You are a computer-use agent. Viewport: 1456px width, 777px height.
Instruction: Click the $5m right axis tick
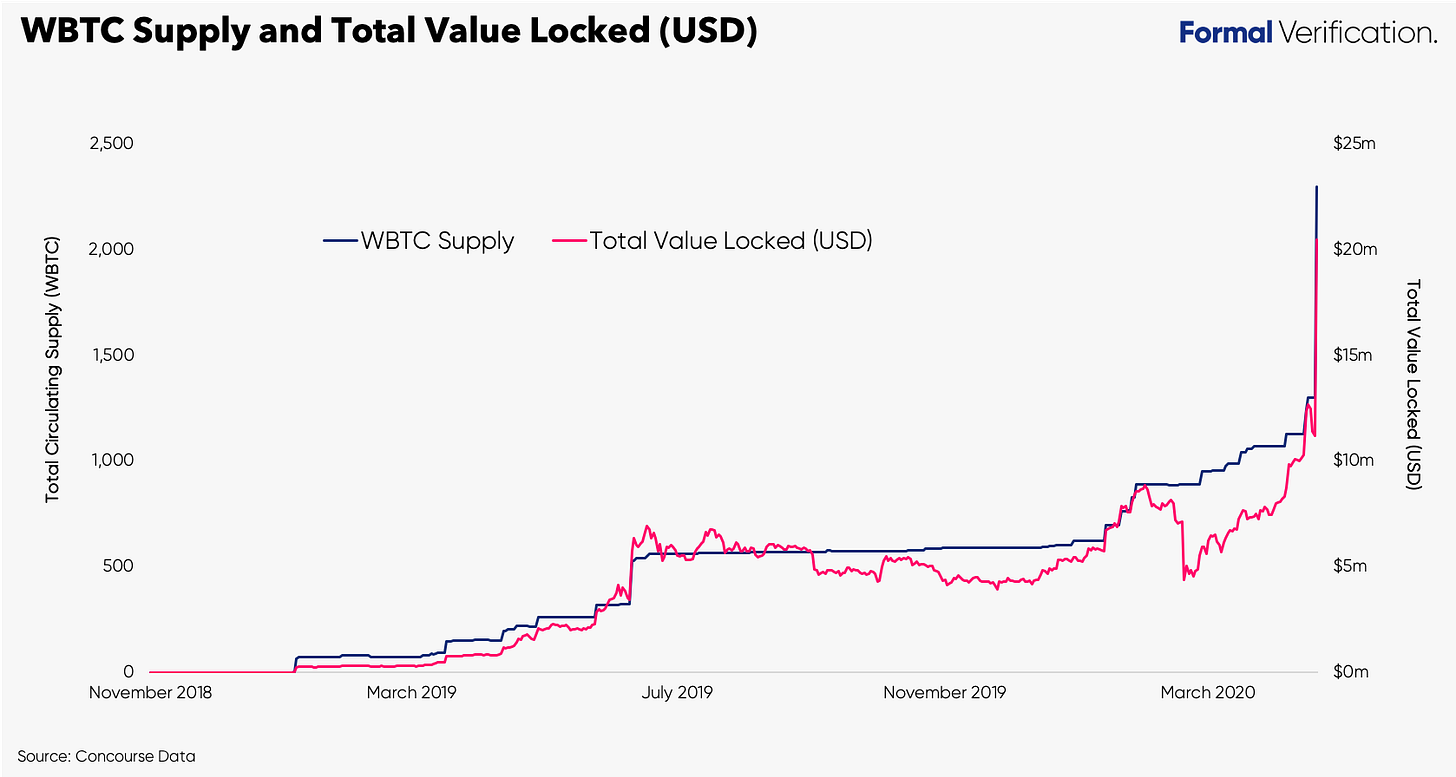coord(1351,566)
